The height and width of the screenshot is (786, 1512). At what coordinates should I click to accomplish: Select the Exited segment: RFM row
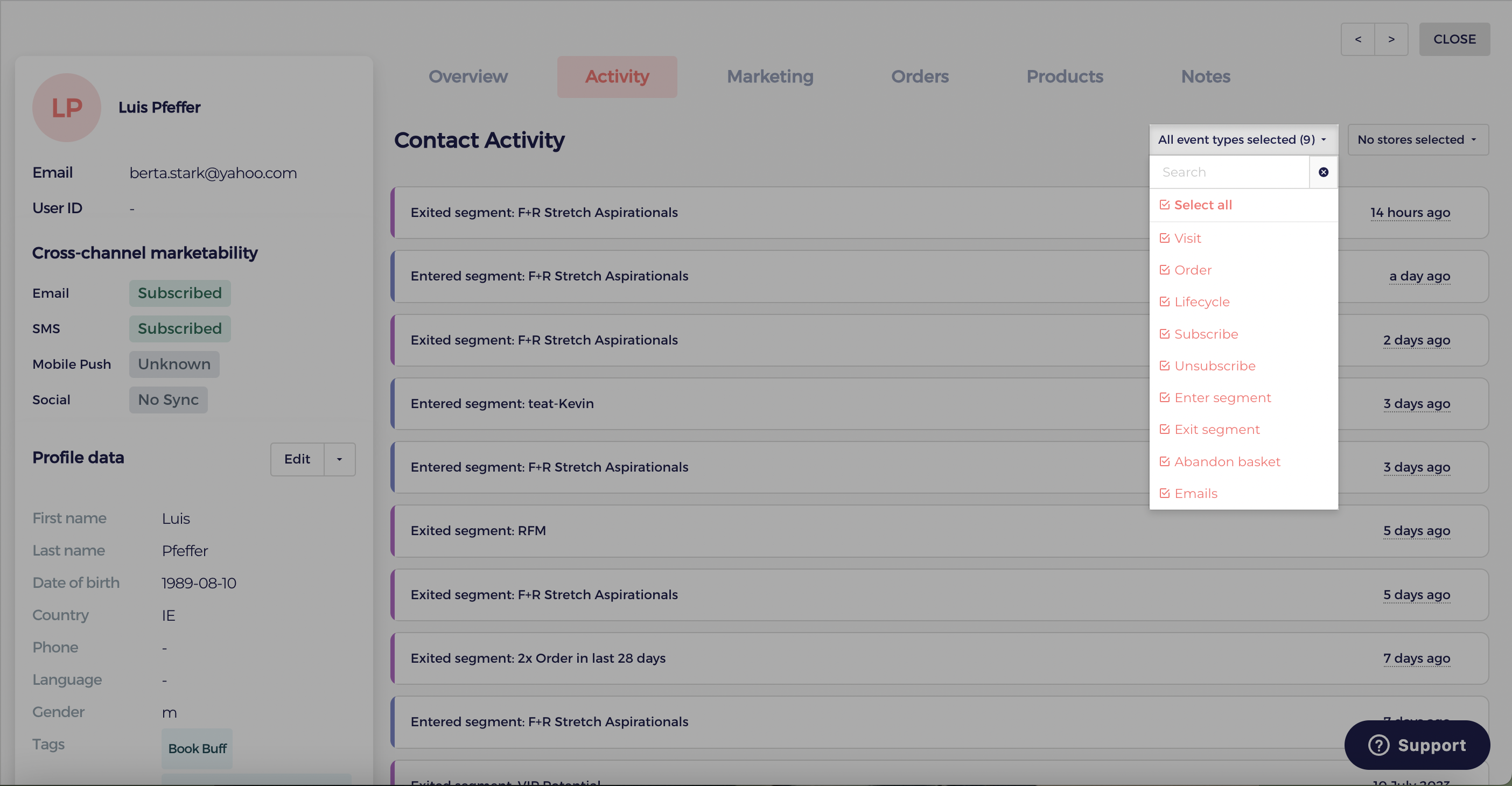[x=939, y=531]
